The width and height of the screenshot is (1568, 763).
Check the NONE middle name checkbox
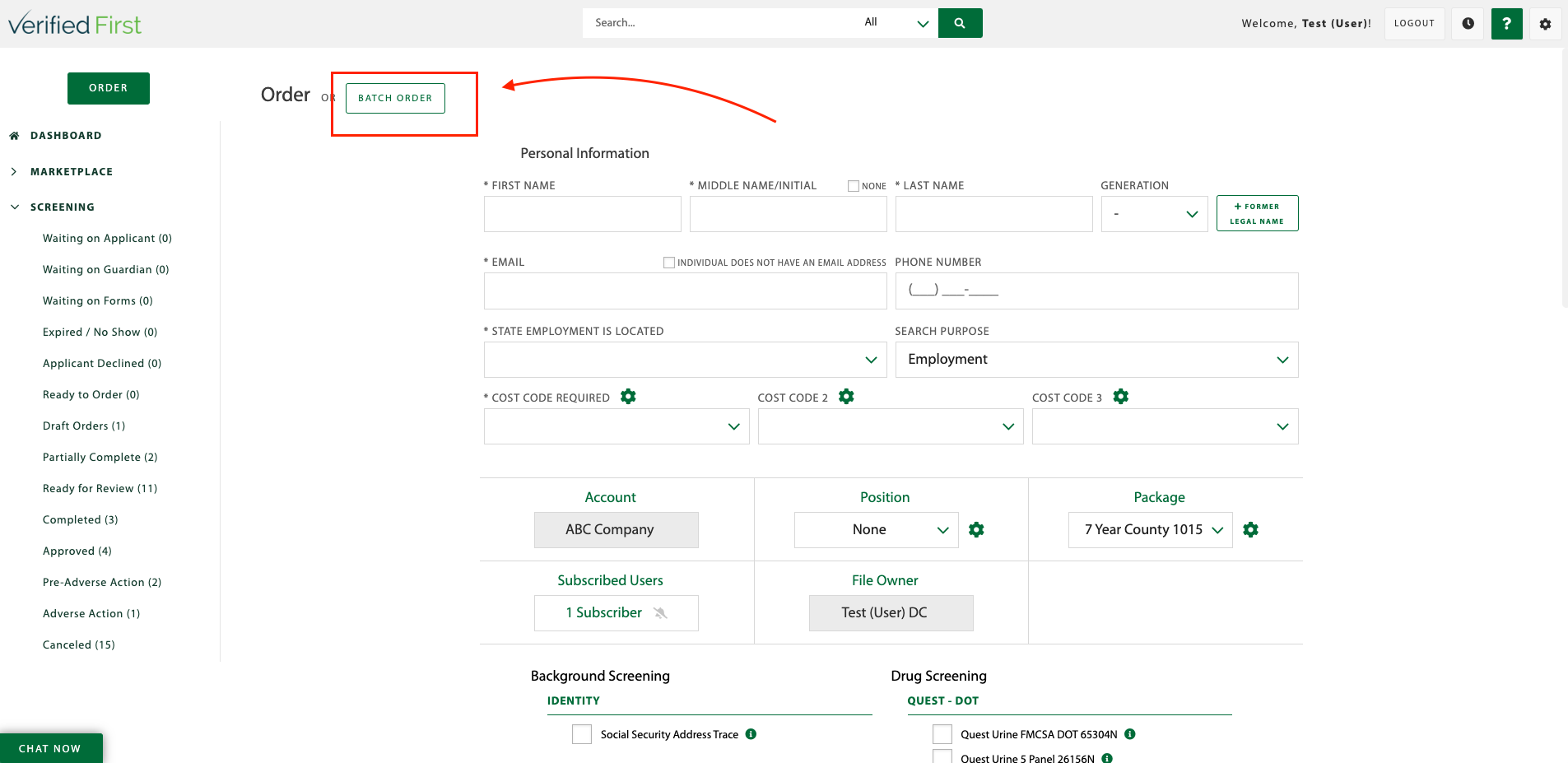point(854,186)
